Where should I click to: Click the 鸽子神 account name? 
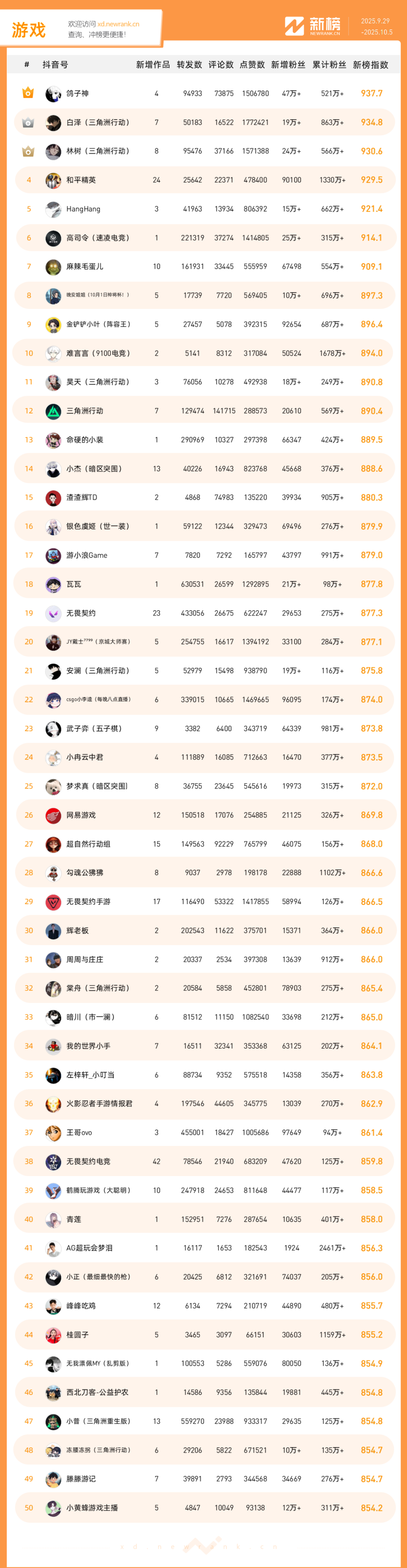pyautogui.click(x=77, y=94)
